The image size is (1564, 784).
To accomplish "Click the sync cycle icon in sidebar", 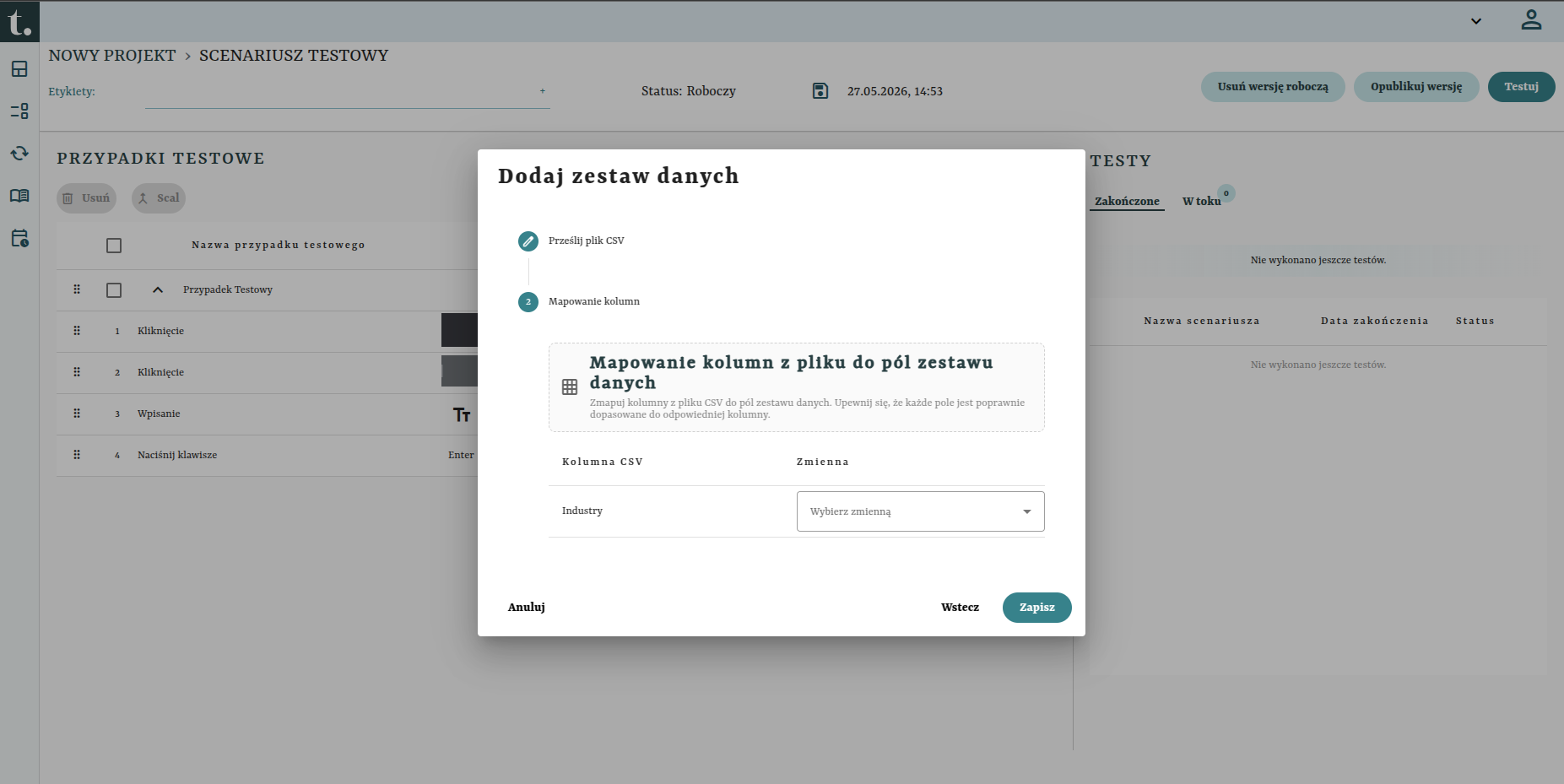I will pyautogui.click(x=19, y=154).
